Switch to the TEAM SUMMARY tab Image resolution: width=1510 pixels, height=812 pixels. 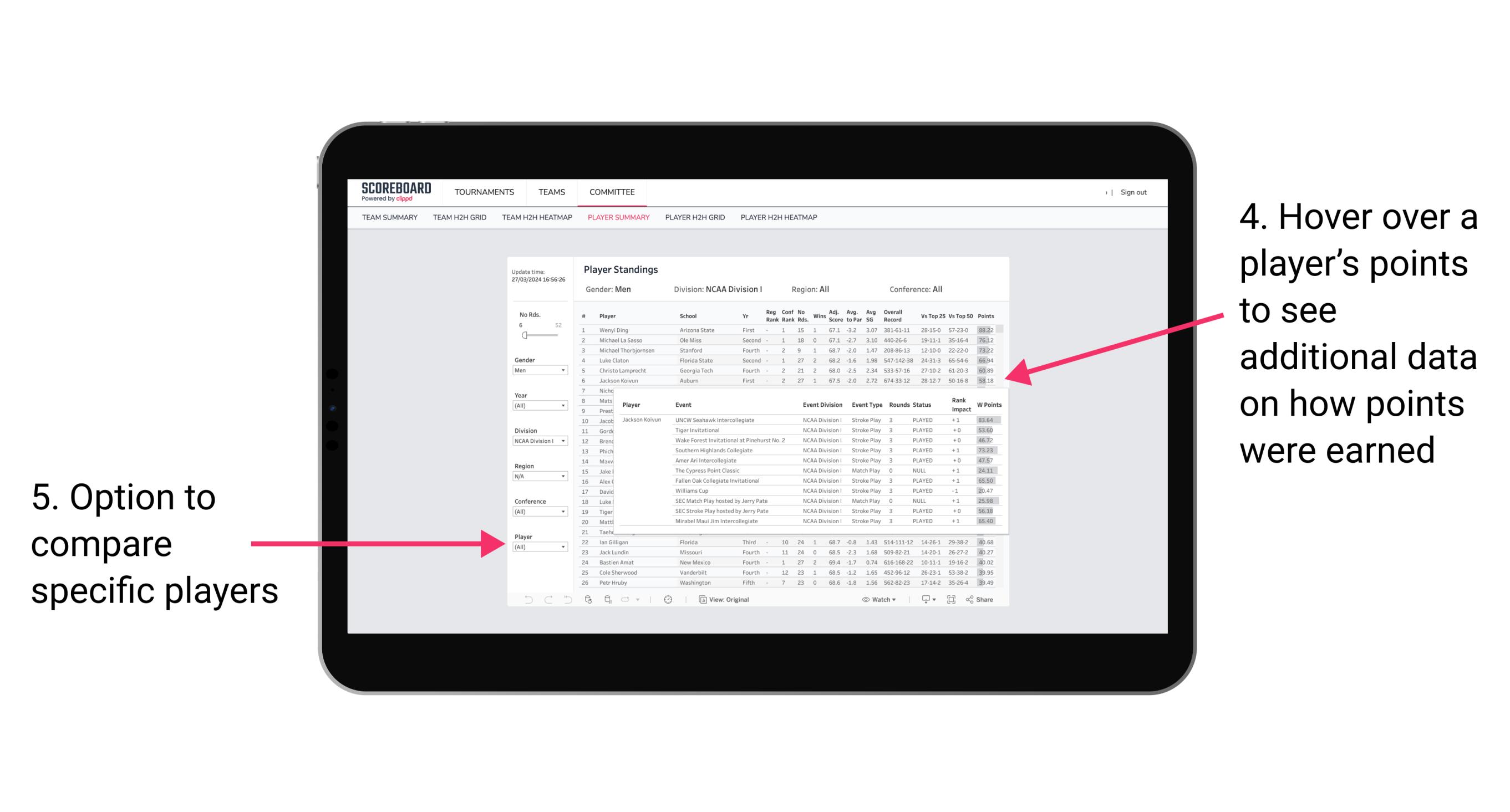point(389,220)
